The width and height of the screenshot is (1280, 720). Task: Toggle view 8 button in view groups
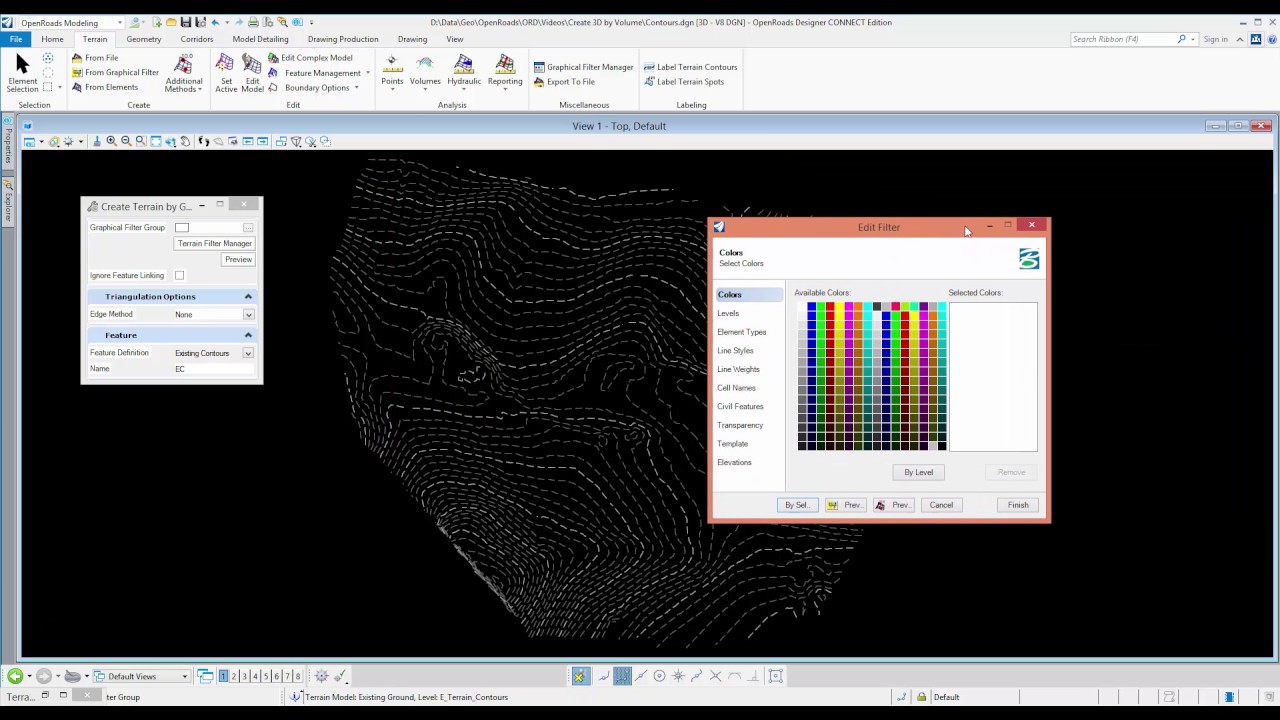point(298,676)
